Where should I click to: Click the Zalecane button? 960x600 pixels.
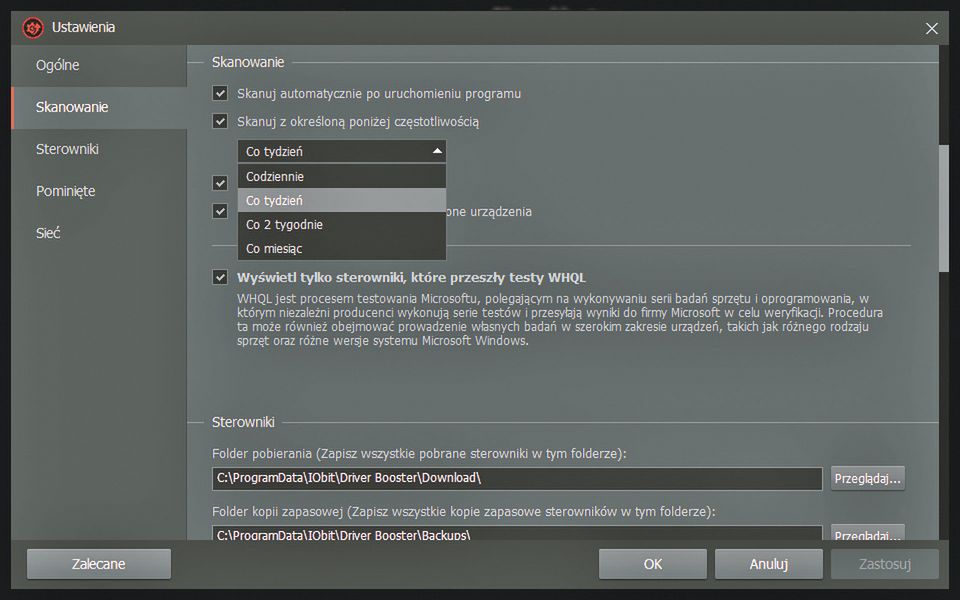(99, 564)
